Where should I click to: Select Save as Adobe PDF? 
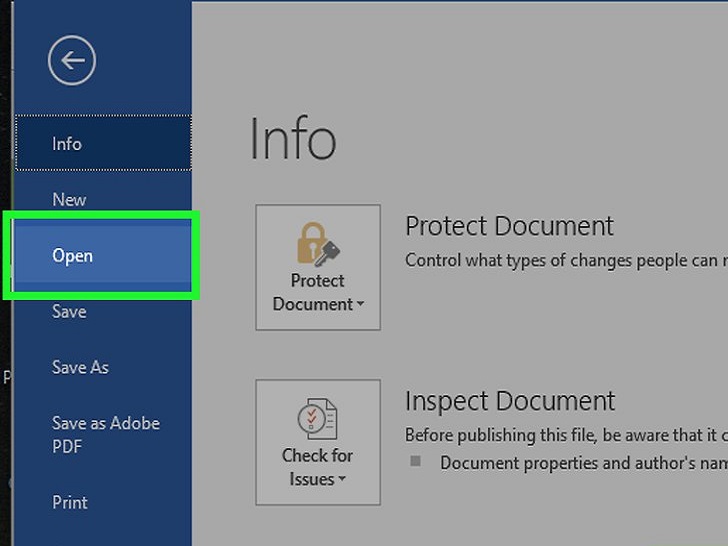[x=103, y=435]
